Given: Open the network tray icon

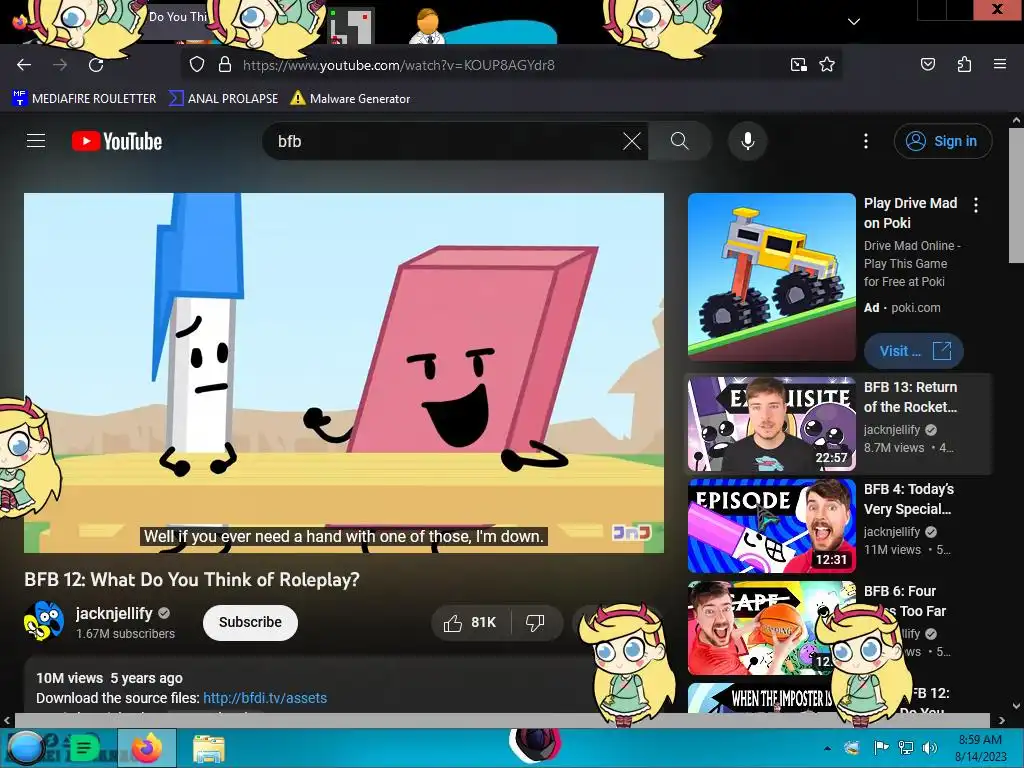Looking at the screenshot, I should tap(906, 748).
